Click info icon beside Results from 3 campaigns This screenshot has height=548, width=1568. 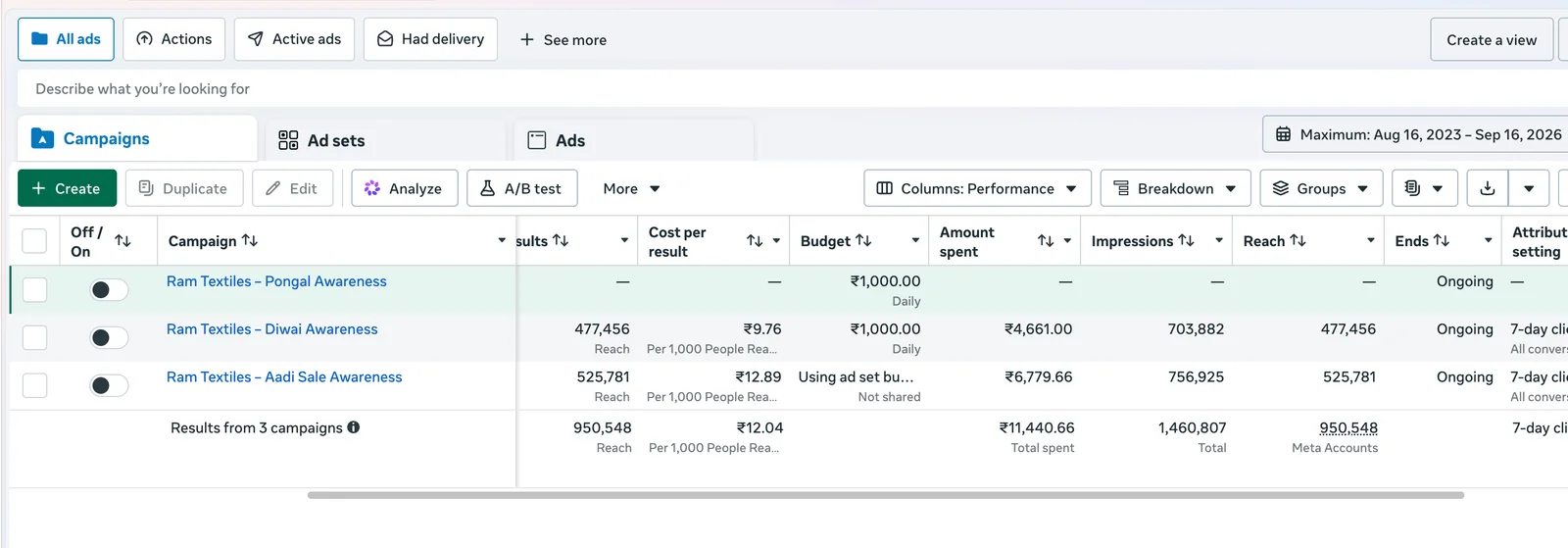(354, 427)
